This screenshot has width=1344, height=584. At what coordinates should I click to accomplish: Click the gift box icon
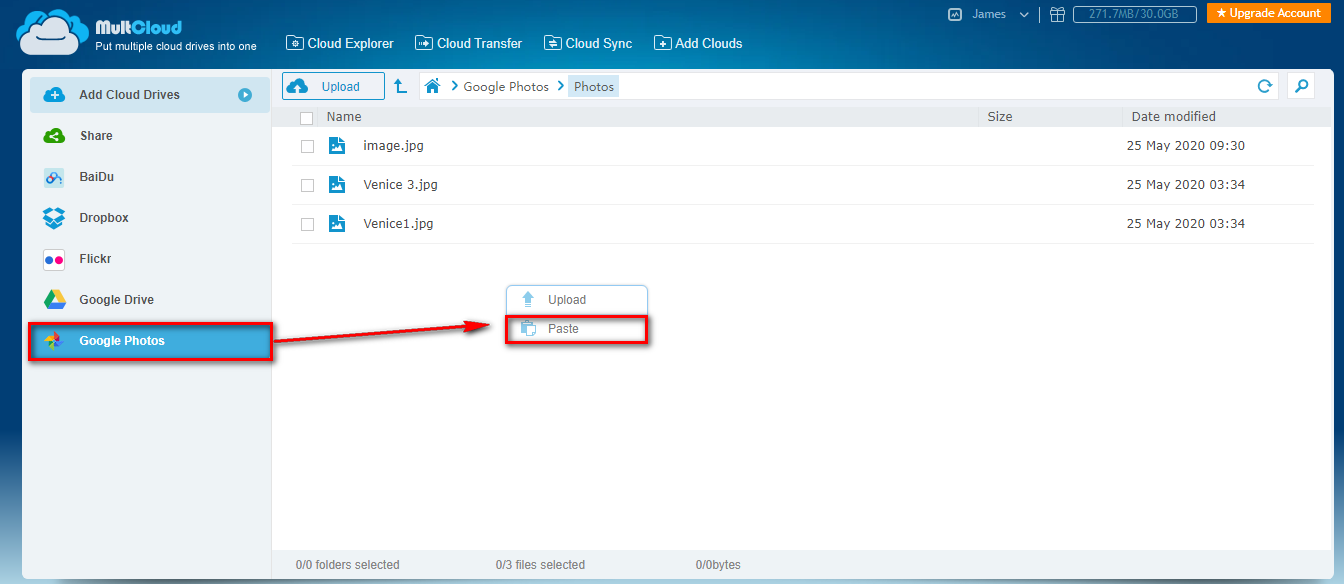point(1057,14)
